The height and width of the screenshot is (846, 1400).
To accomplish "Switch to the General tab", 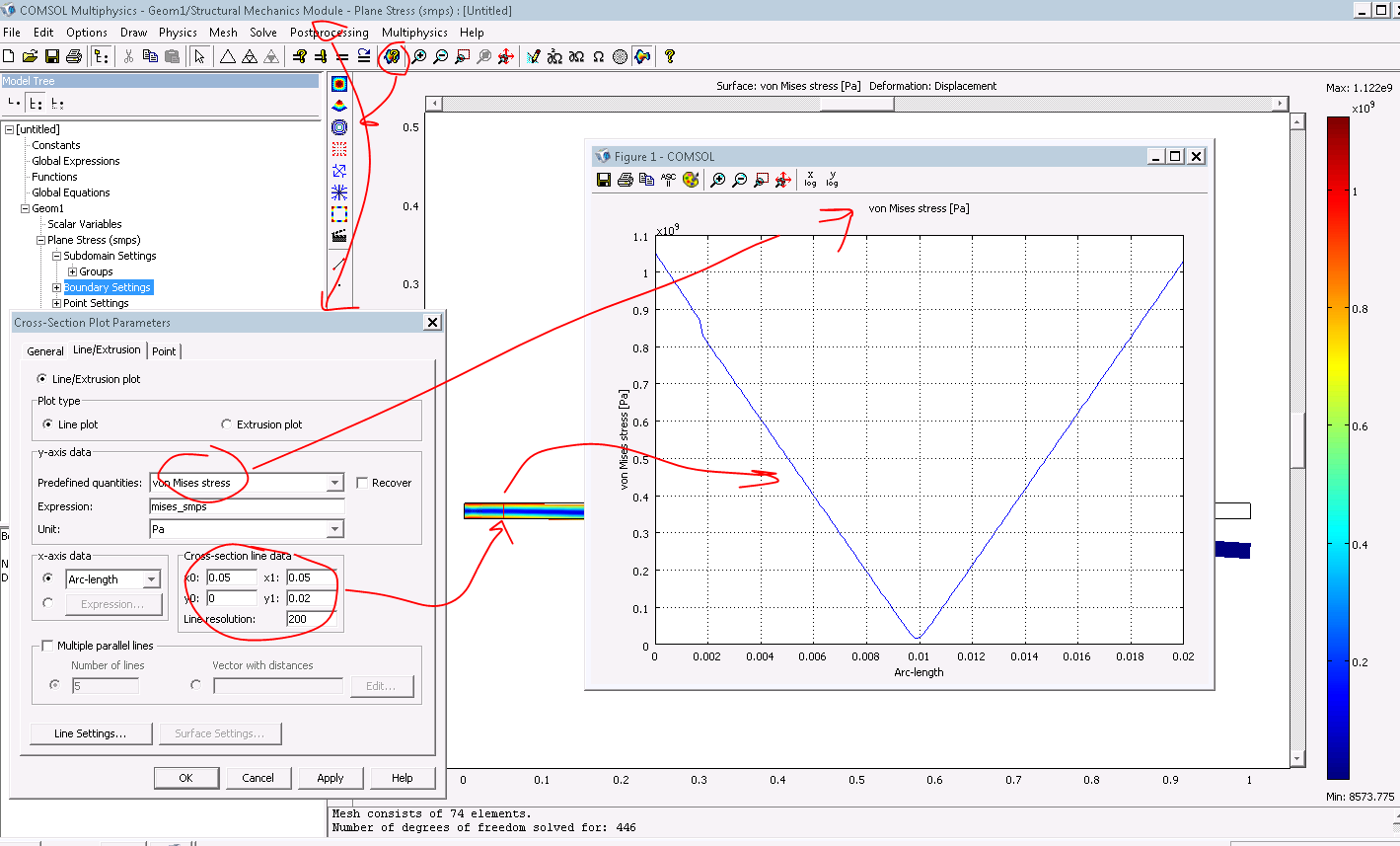I will (x=45, y=351).
